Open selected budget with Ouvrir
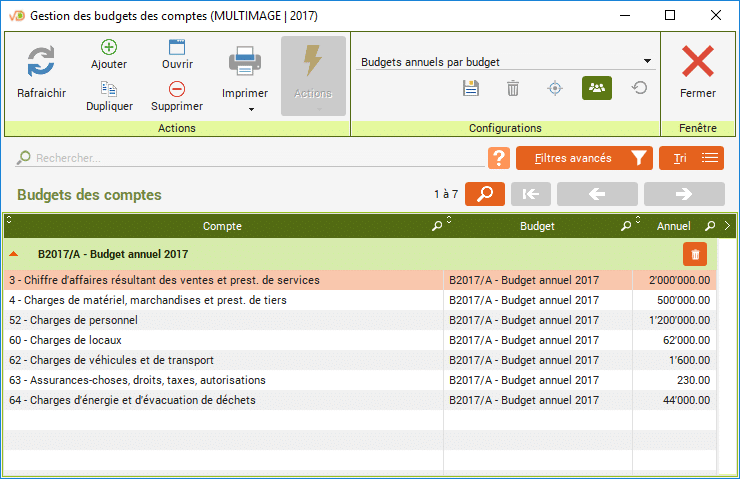740x479 pixels. (x=177, y=48)
